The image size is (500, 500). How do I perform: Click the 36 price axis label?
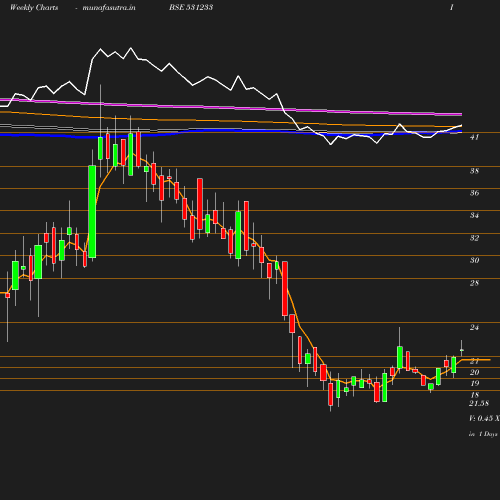(474, 193)
